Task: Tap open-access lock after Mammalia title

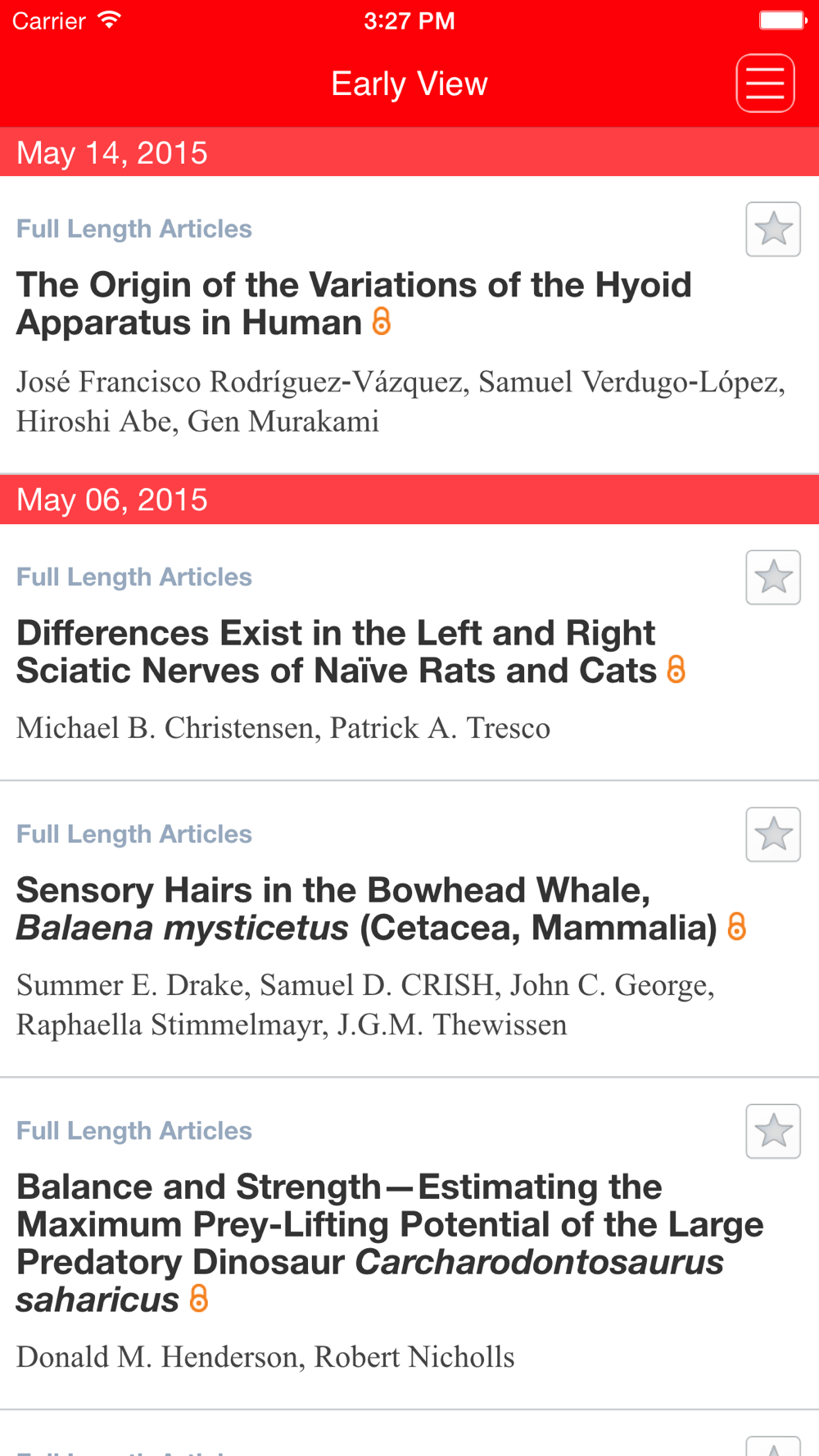Action: click(x=737, y=927)
